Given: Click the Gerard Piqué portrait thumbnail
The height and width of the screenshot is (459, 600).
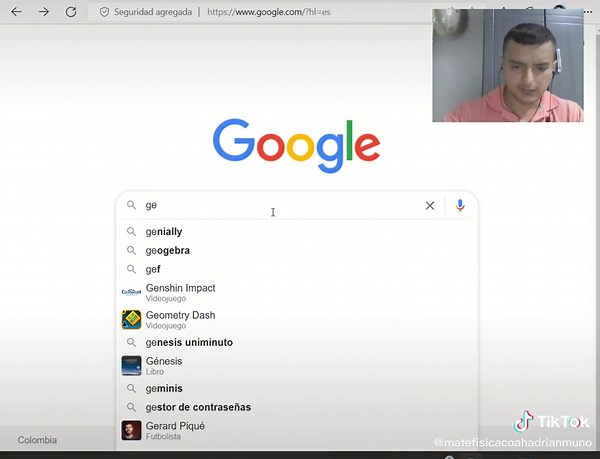Looking at the screenshot, I should tap(131, 430).
